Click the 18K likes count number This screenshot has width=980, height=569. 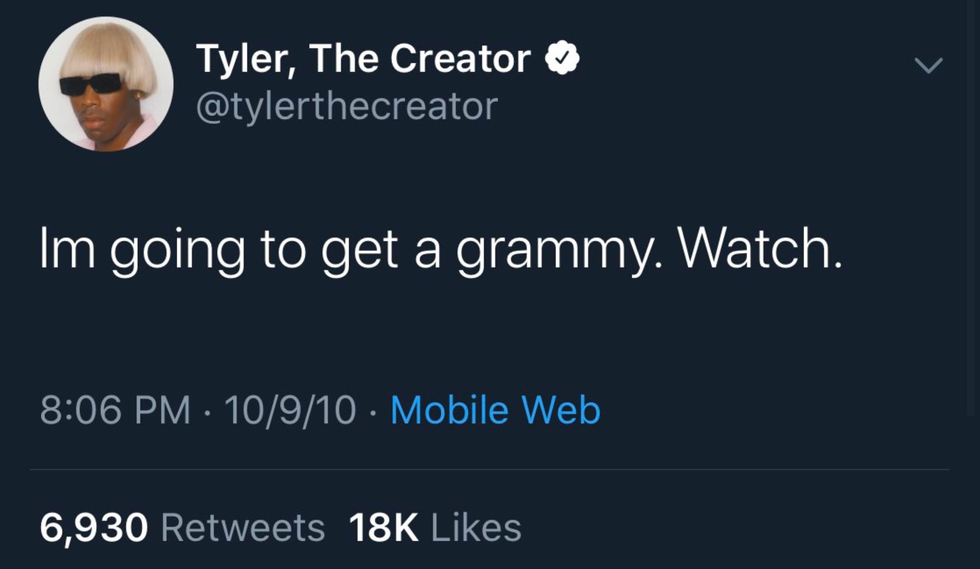click(384, 527)
